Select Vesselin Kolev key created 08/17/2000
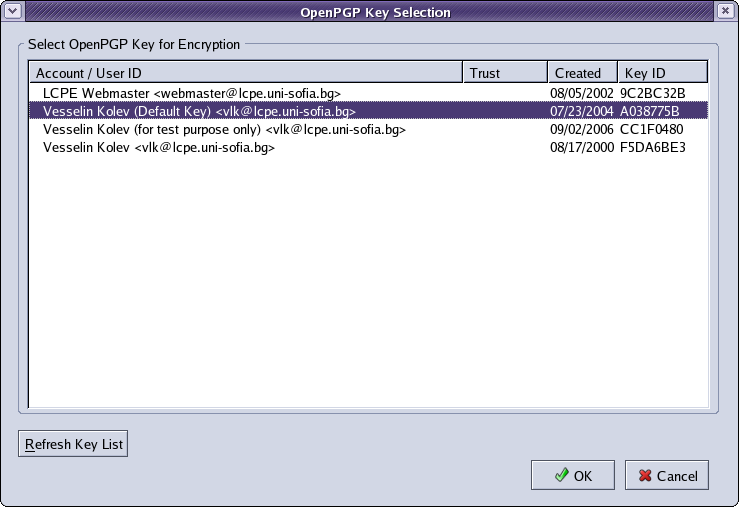The width and height of the screenshot is (739, 507). (x=369, y=147)
